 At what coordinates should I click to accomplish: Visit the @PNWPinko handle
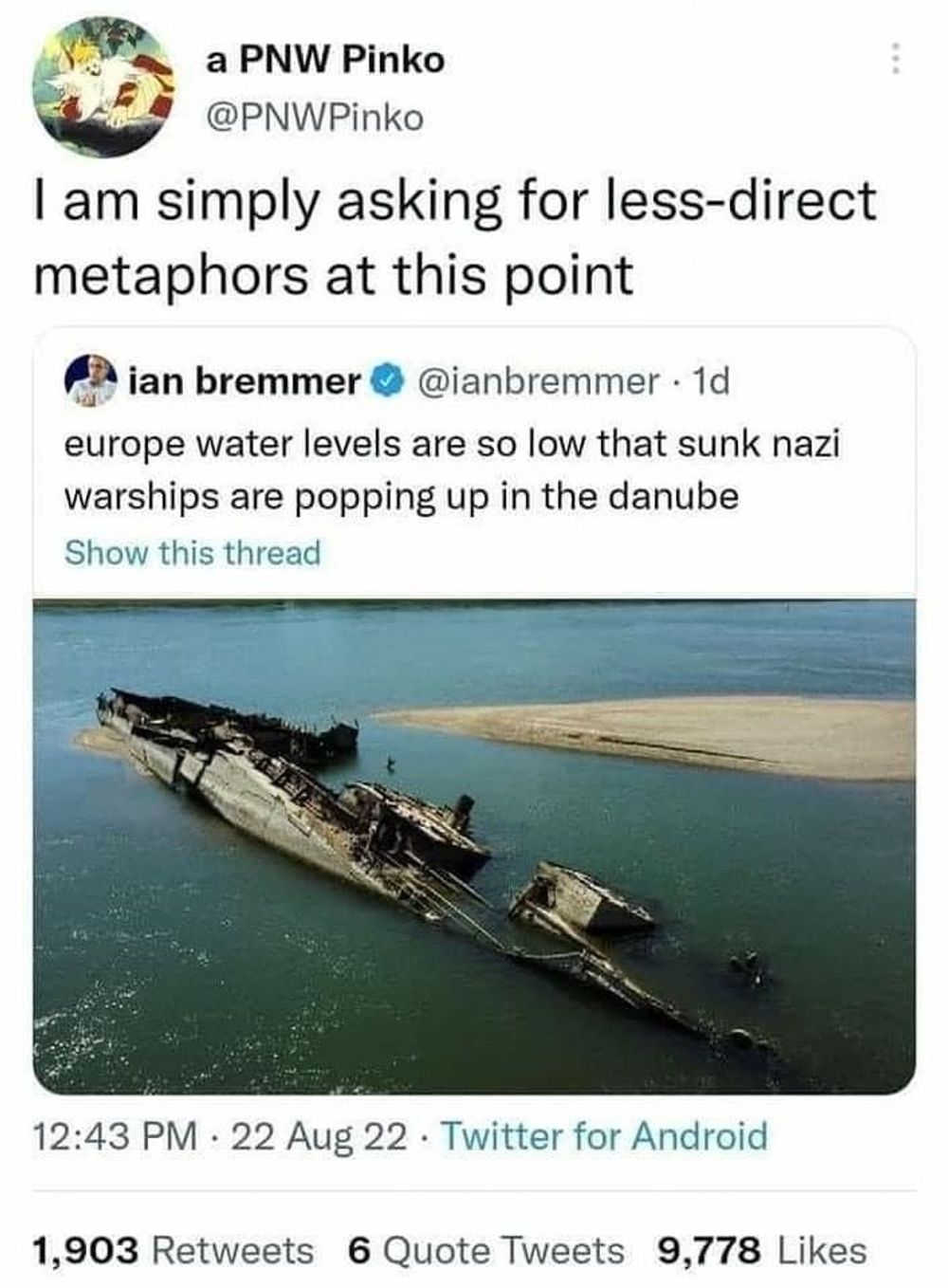315,119
